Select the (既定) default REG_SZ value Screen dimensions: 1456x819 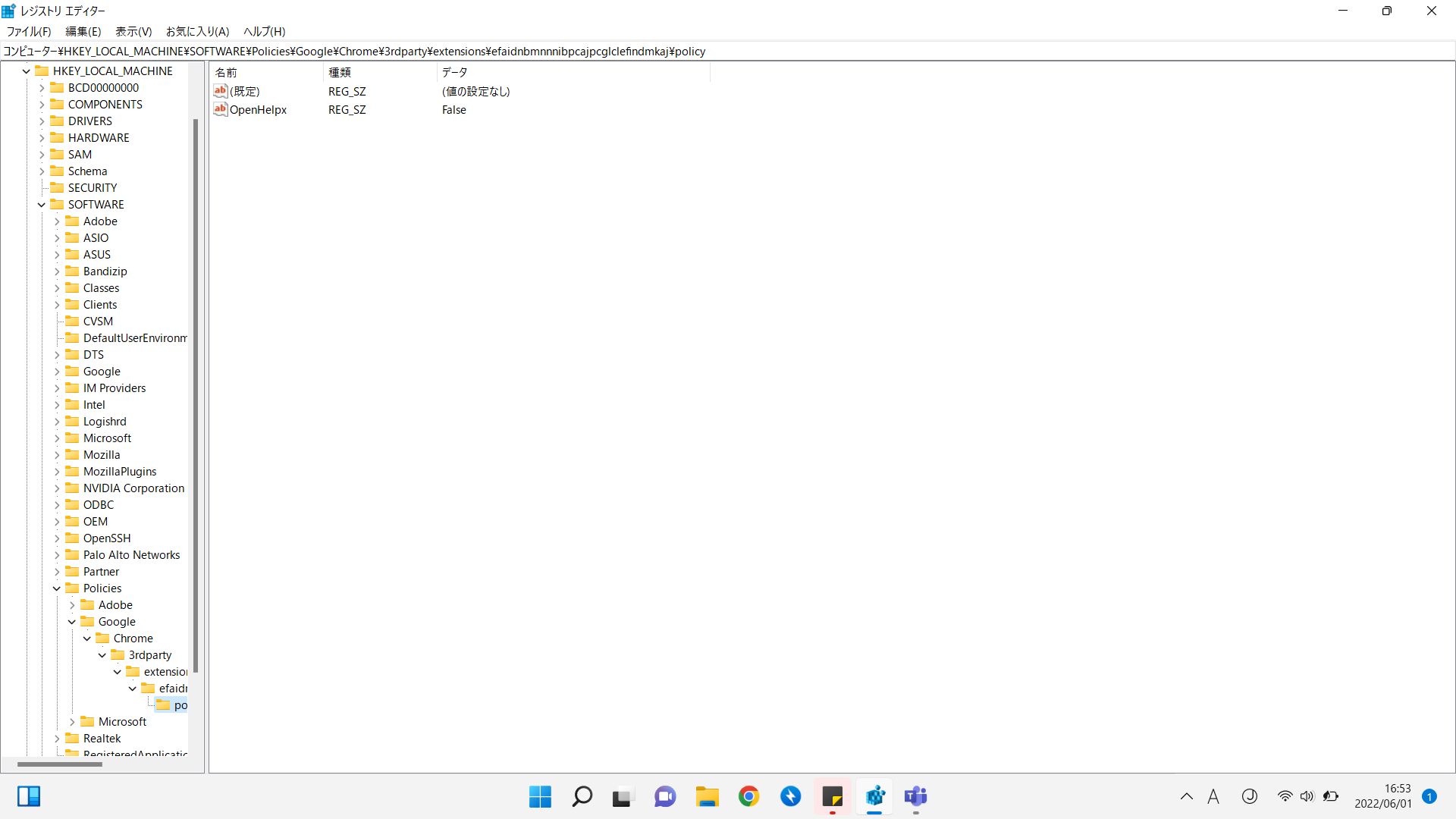[244, 91]
